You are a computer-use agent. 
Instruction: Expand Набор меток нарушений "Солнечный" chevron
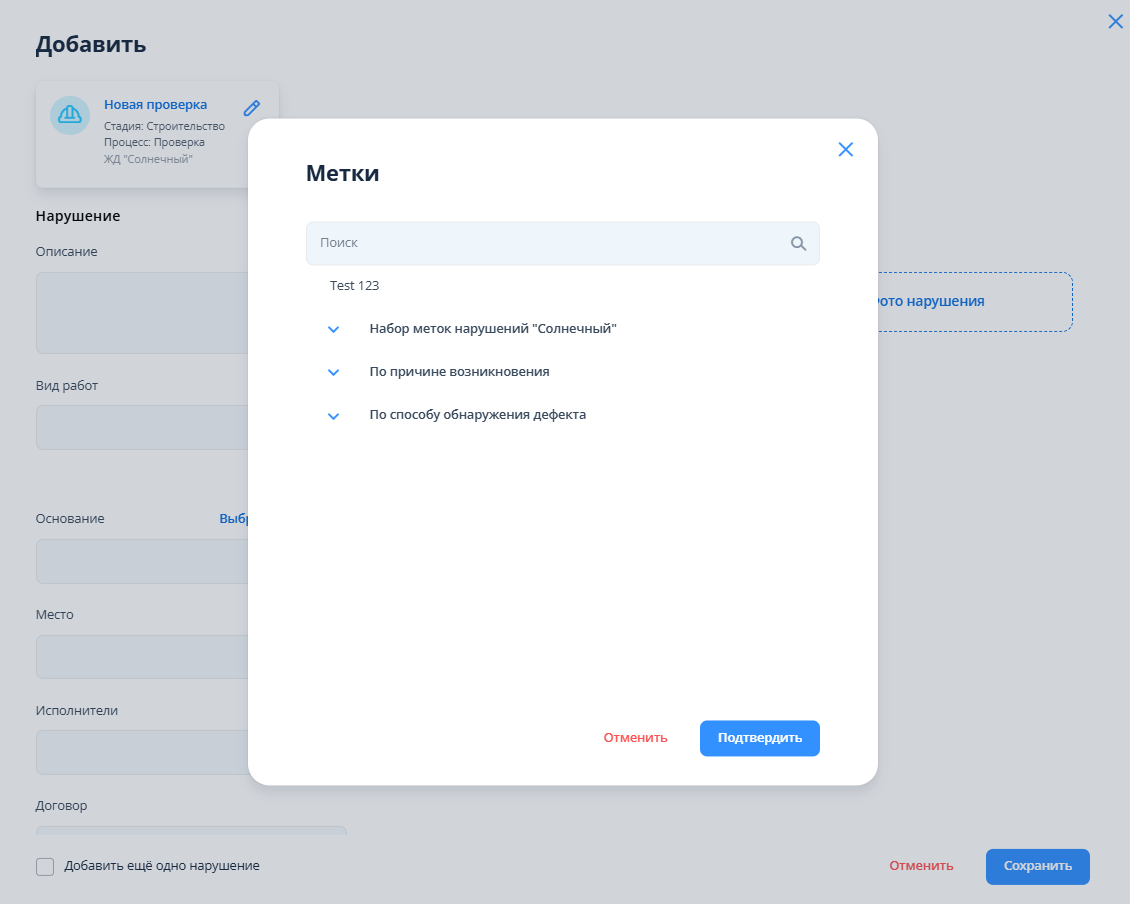334,329
